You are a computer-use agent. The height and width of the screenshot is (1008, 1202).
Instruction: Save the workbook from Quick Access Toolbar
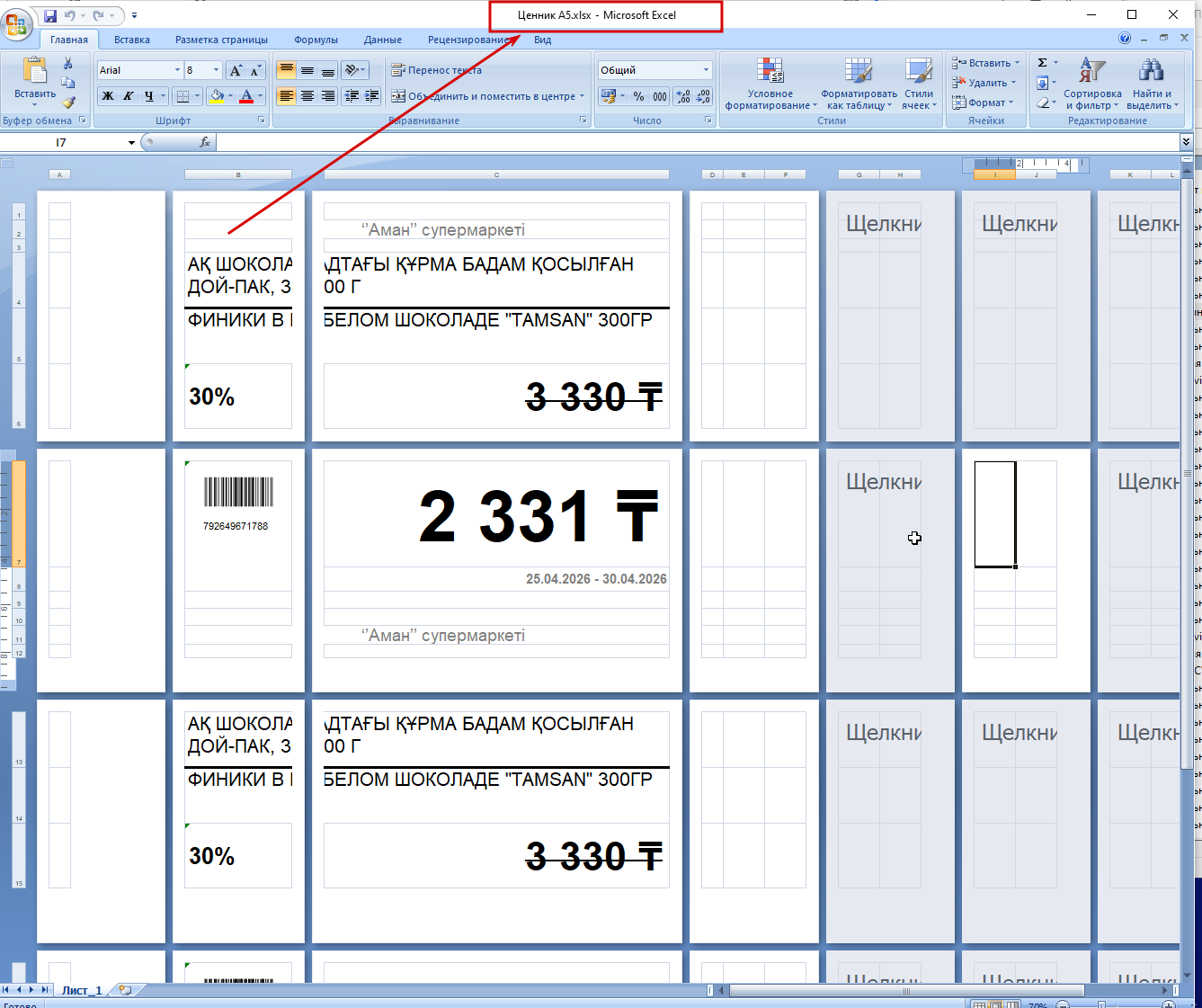click(x=50, y=15)
